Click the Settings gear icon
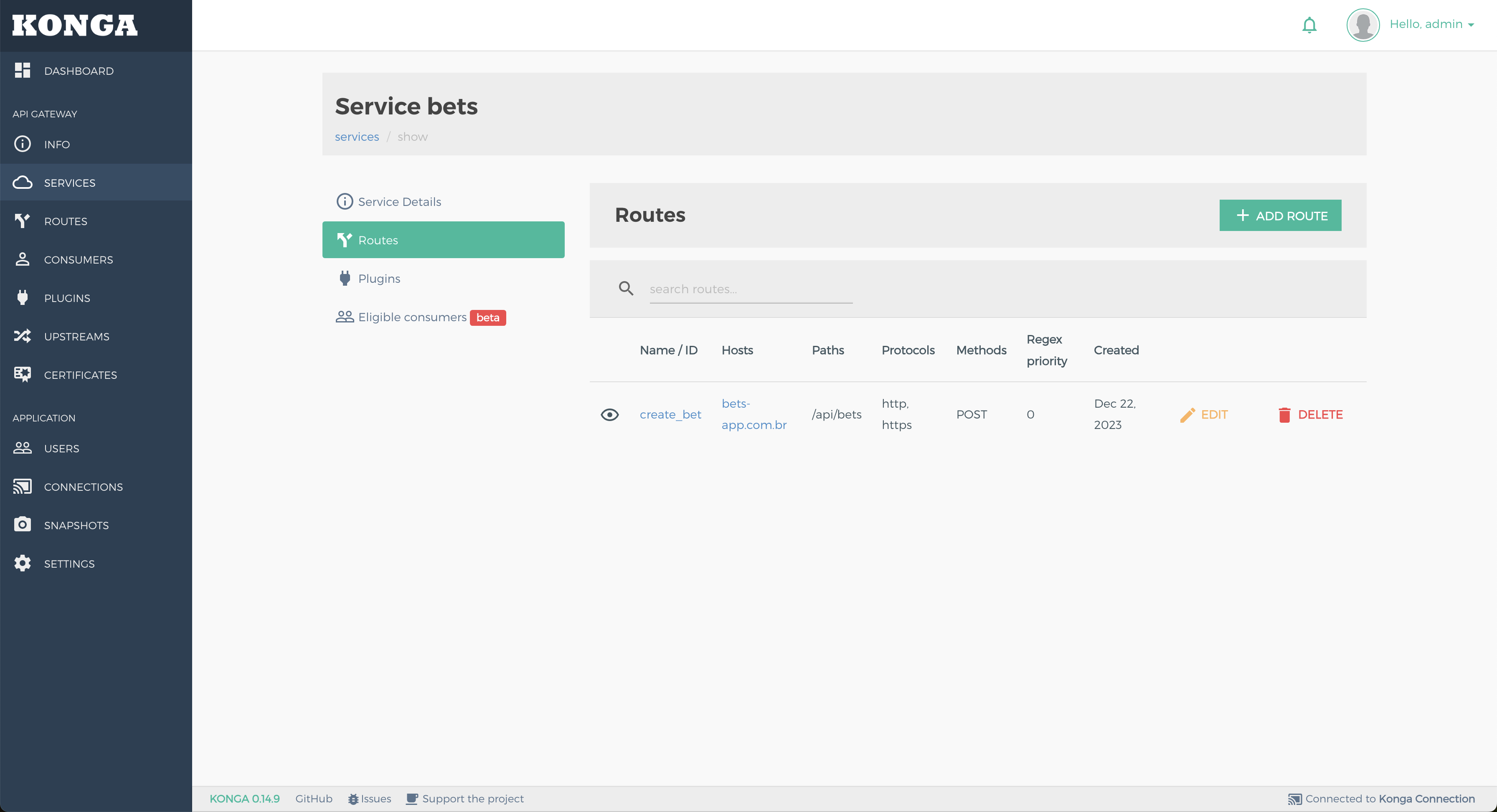 pyautogui.click(x=22, y=563)
